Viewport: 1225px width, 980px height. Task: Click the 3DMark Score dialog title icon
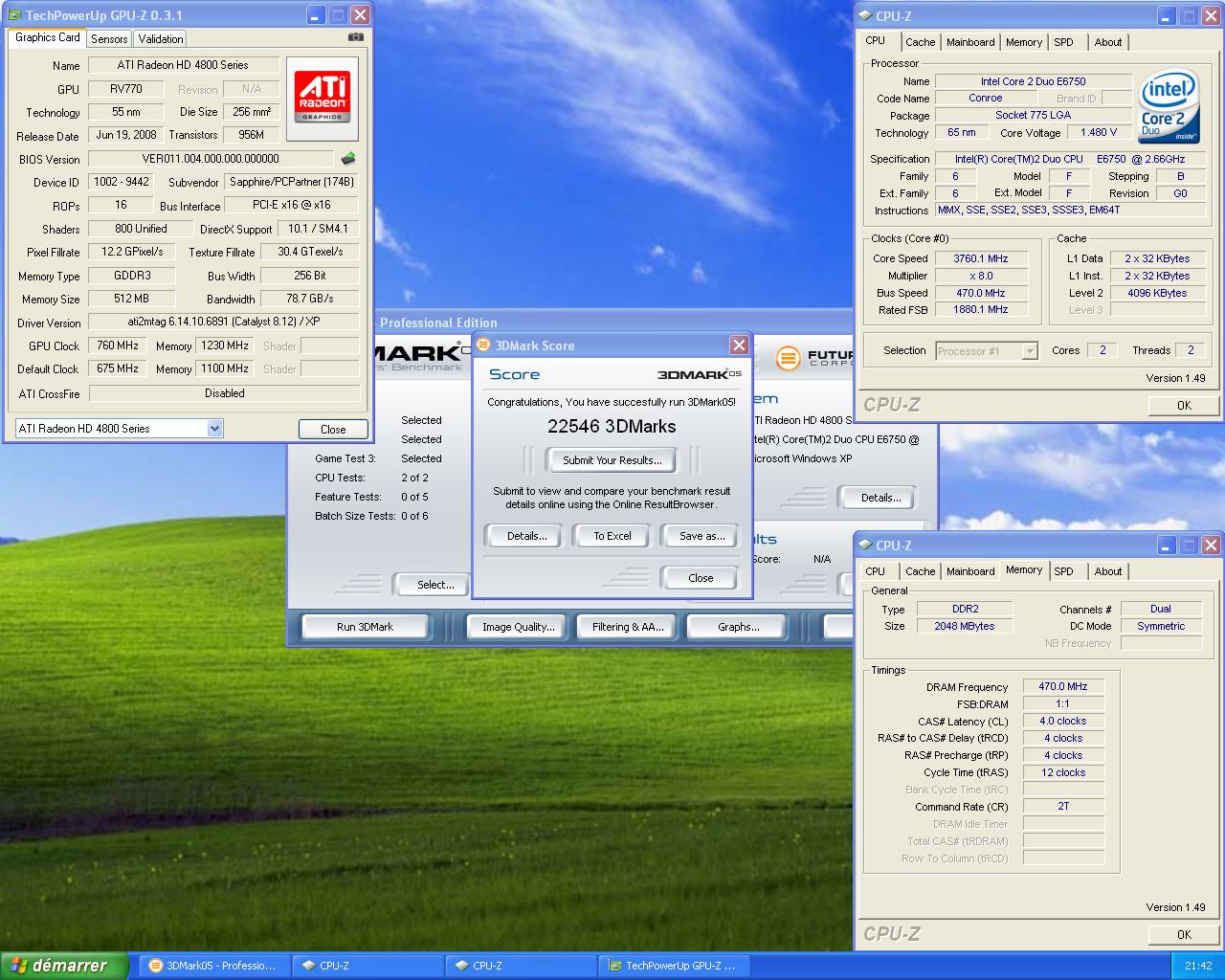(x=483, y=345)
